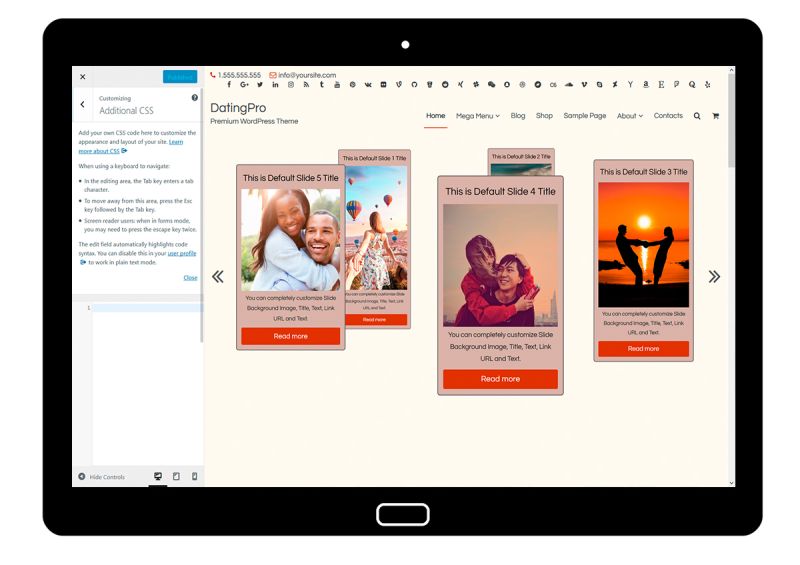Viewport: 800px width, 565px height.
Task: Open the Xing social icon
Action: 460,85
